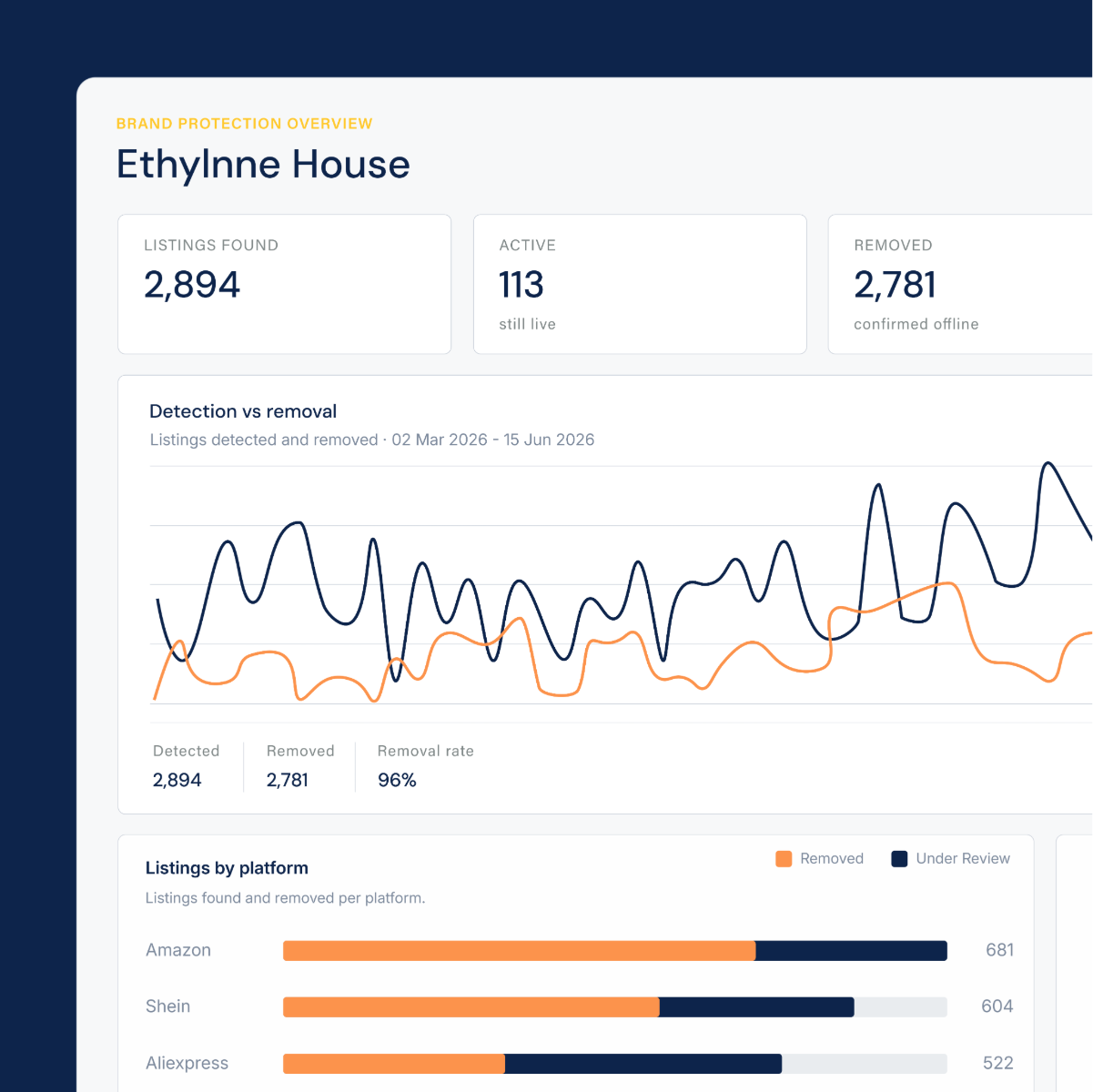This screenshot has height=1092, width=1093.
Task: Click the 'still live' caption
Action: coord(527,324)
